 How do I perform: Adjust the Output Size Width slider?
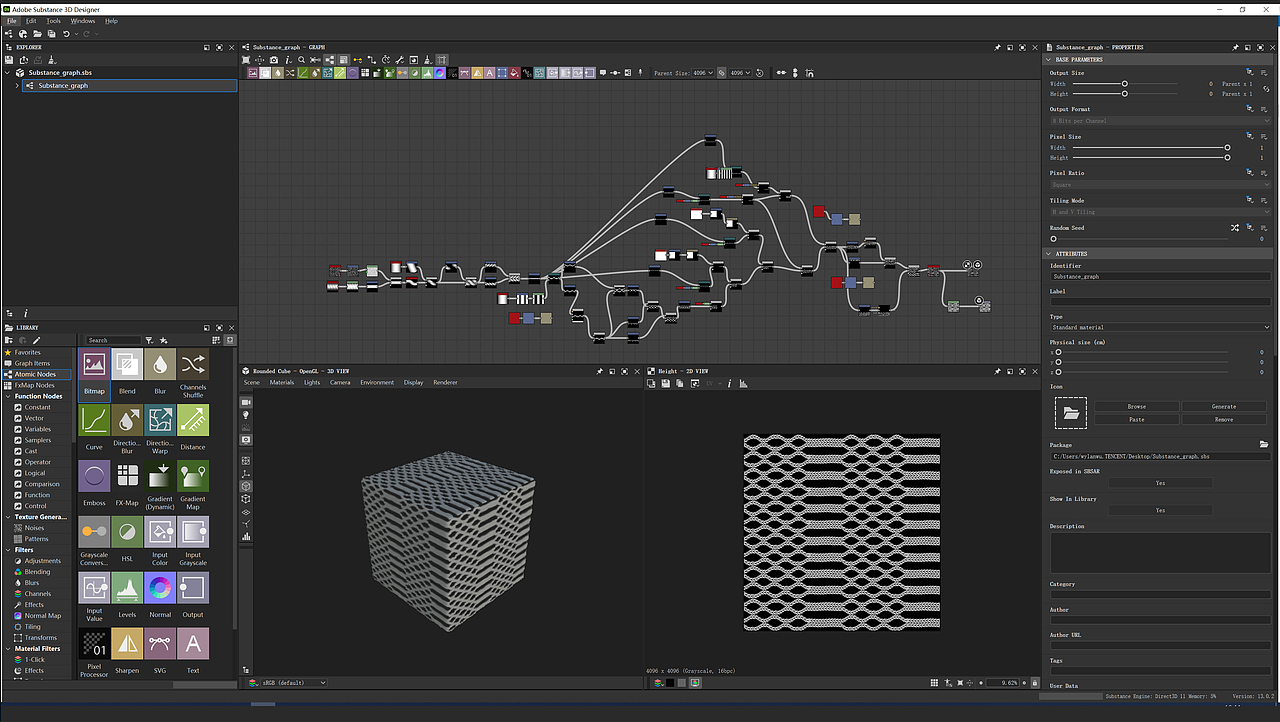1125,84
